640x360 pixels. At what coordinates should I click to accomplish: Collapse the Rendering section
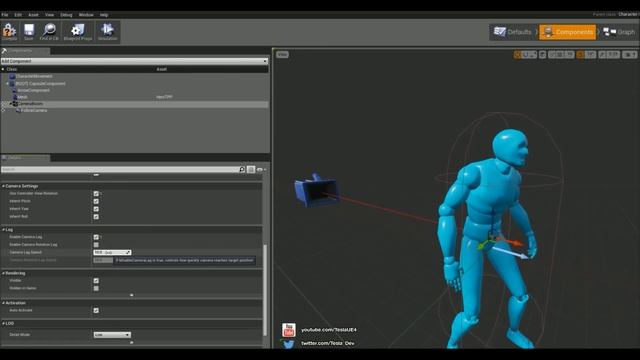click(x=3, y=273)
